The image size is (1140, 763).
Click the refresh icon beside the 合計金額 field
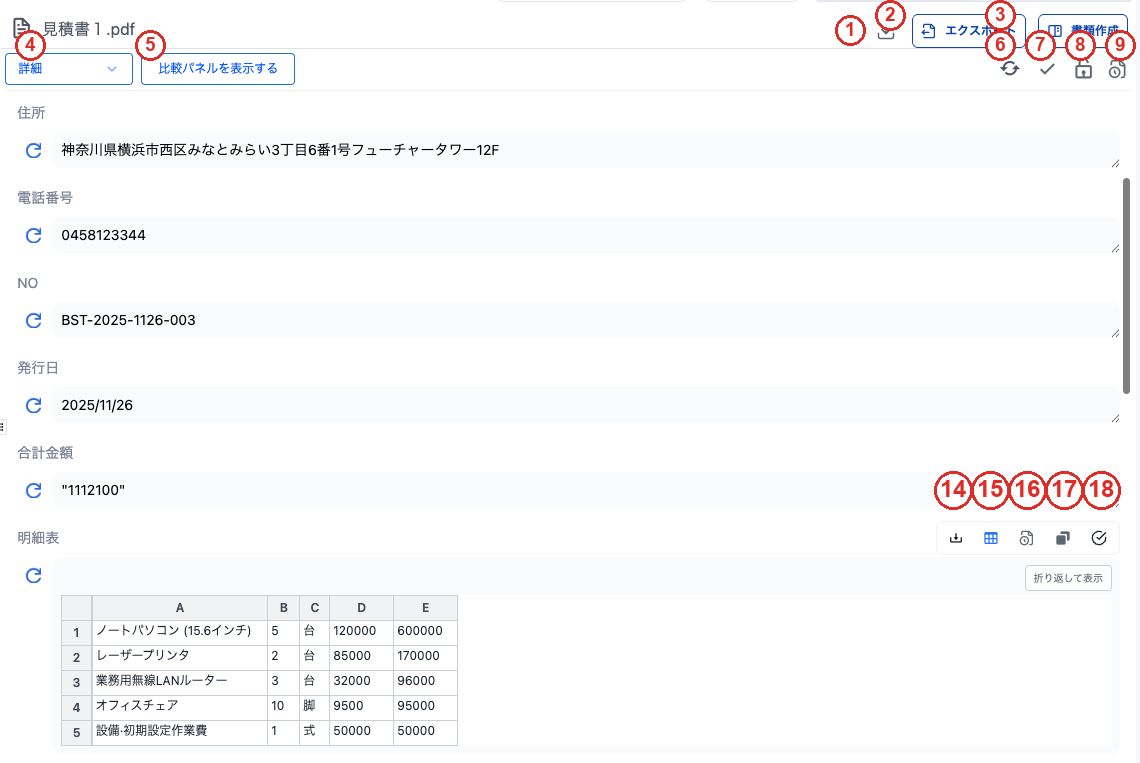coord(33,491)
